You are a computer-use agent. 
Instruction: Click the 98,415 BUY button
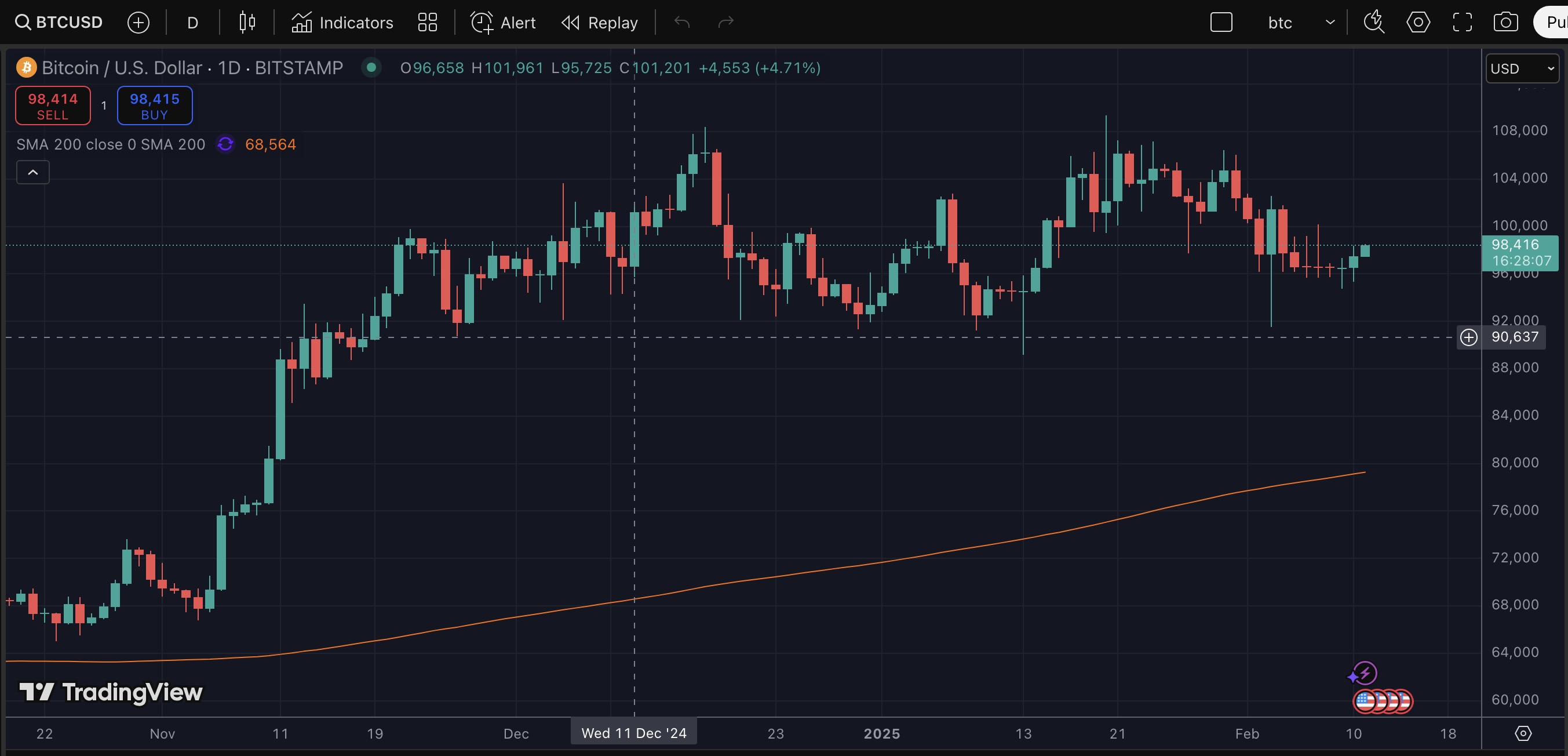(155, 106)
